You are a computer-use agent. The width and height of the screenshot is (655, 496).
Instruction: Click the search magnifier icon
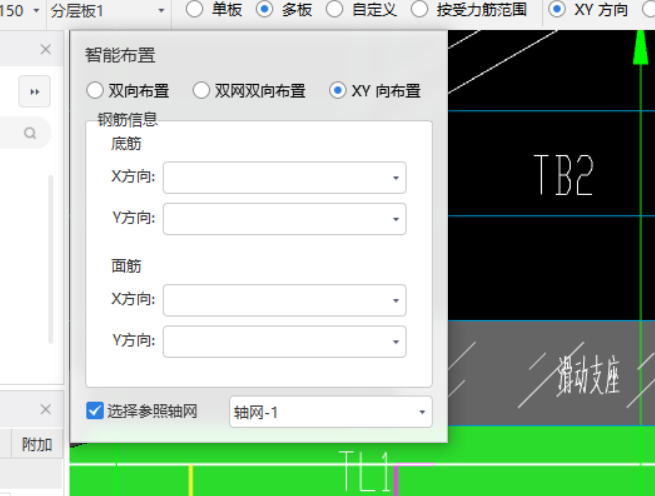(x=30, y=133)
